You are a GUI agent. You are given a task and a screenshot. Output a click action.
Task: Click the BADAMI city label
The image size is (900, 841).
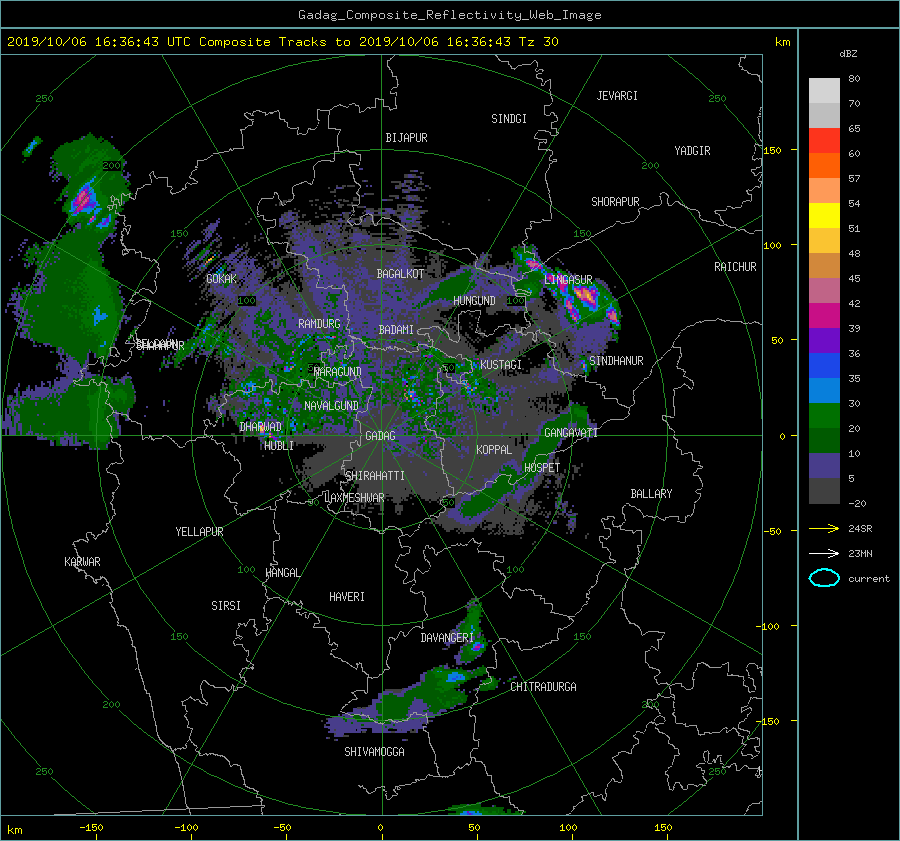click(396, 330)
